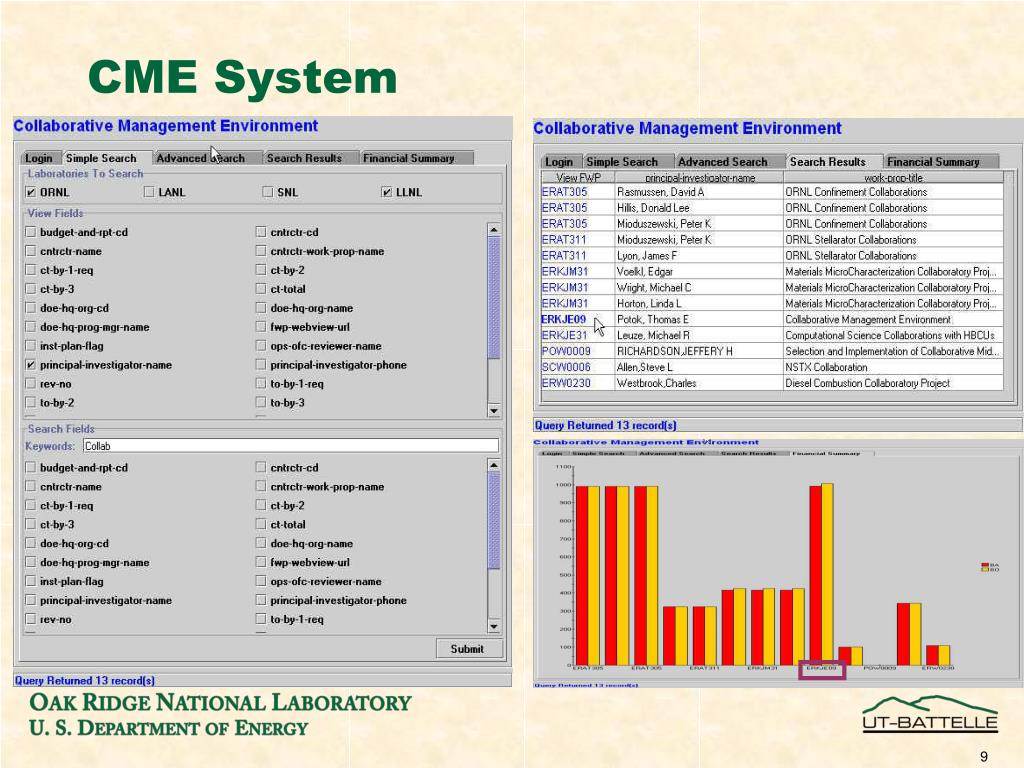Click the Submit button
The height and width of the screenshot is (768, 1024).
tap(467, 648)
